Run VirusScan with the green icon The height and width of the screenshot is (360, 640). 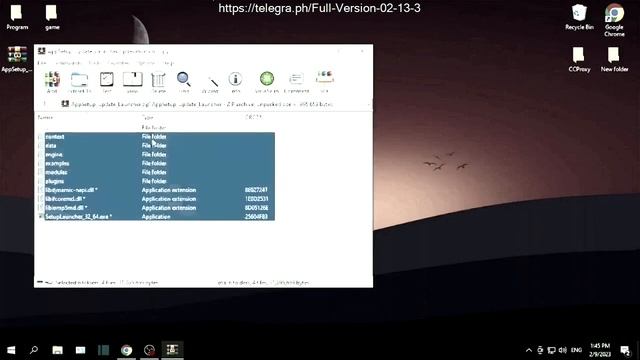tap(267, 82)
